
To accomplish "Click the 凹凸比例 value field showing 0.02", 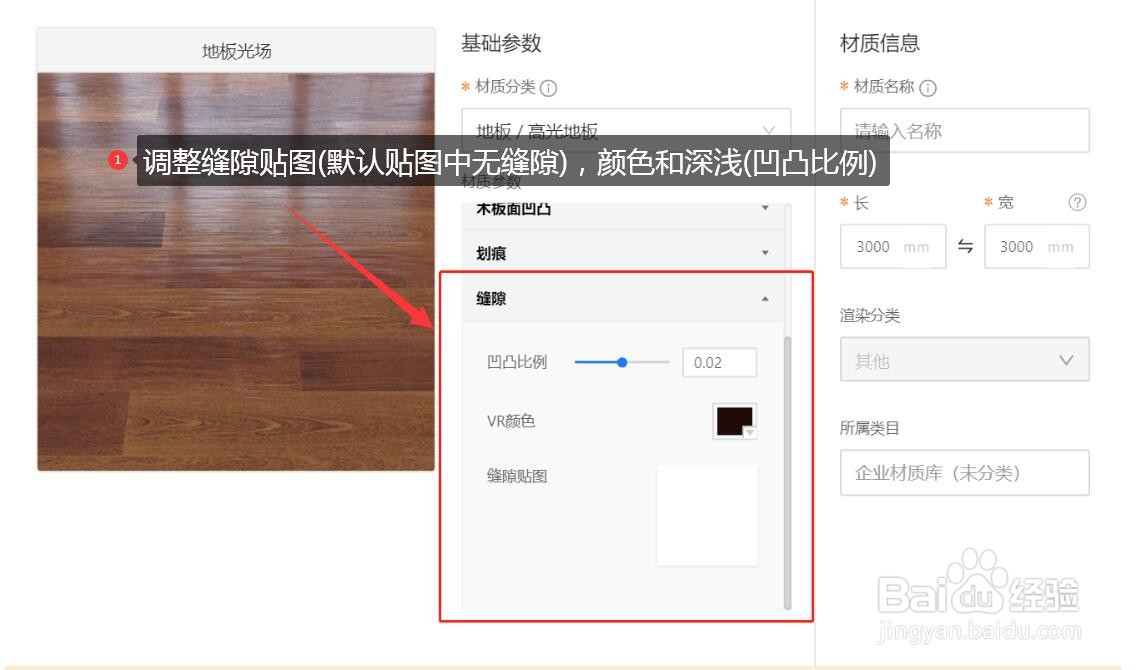I will click(719, 362).
